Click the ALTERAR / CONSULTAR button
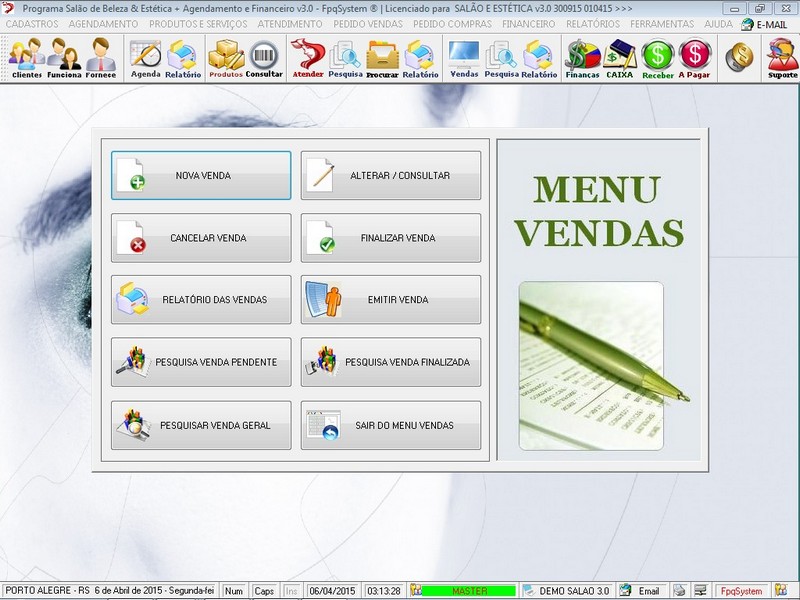 pyautogui.click(x=391, y=176)
